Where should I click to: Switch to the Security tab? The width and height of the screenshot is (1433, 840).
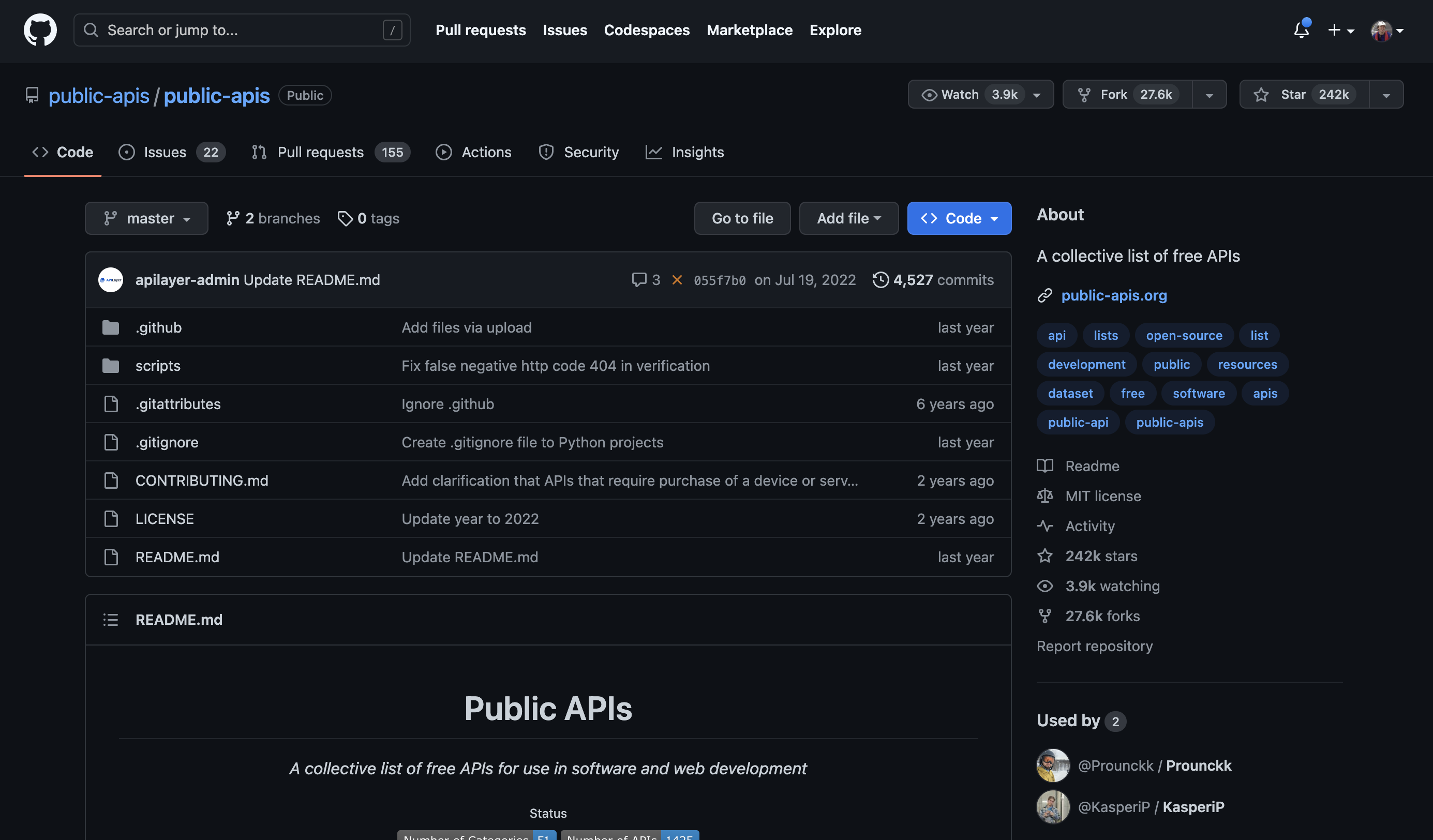[578, 152]
